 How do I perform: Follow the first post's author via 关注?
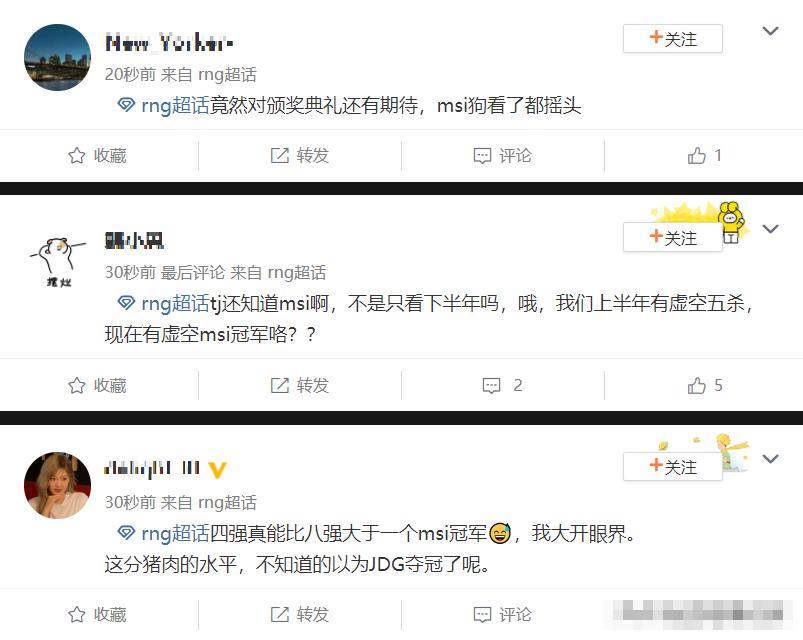(672, 39)
